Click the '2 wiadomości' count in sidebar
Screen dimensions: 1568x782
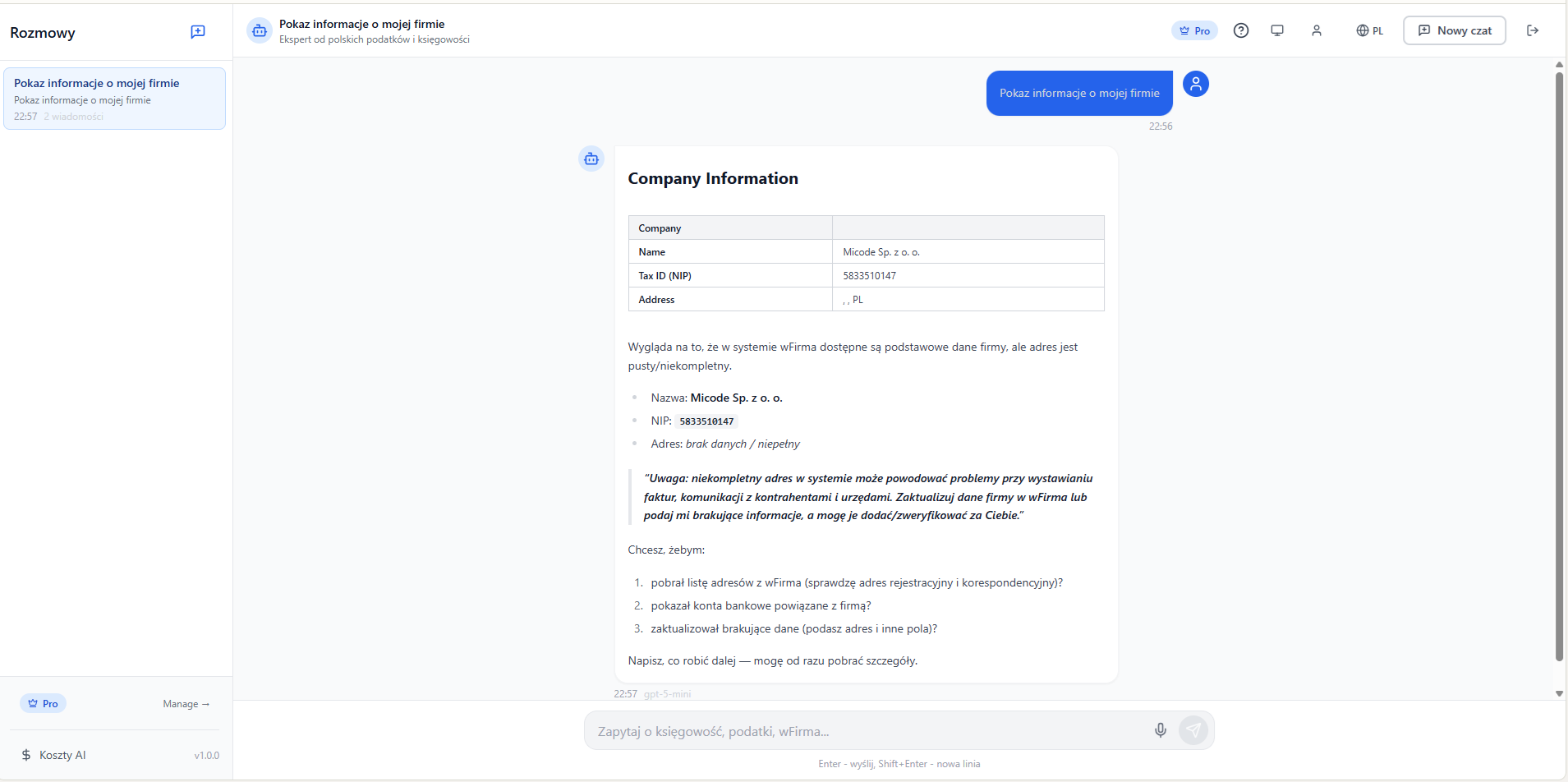[x=74, y=117]
